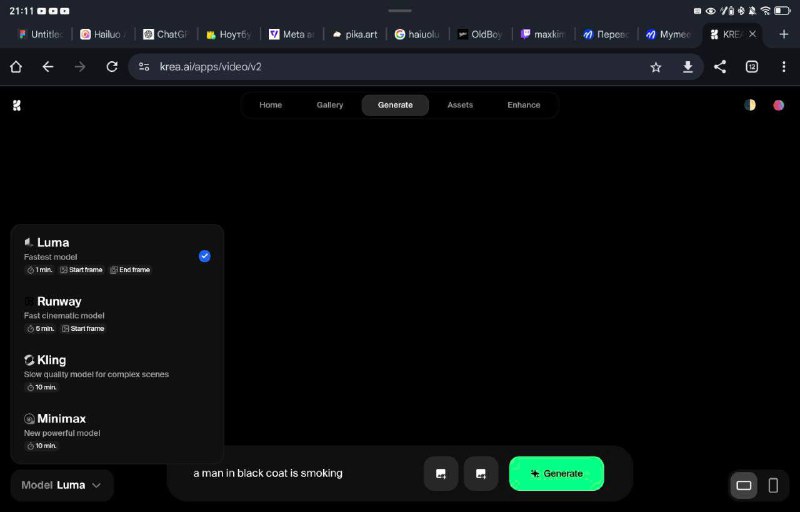This screenshot has width=800, height=512.
Task: Tap the muted notifications bell icon
Action: (753, 10)
